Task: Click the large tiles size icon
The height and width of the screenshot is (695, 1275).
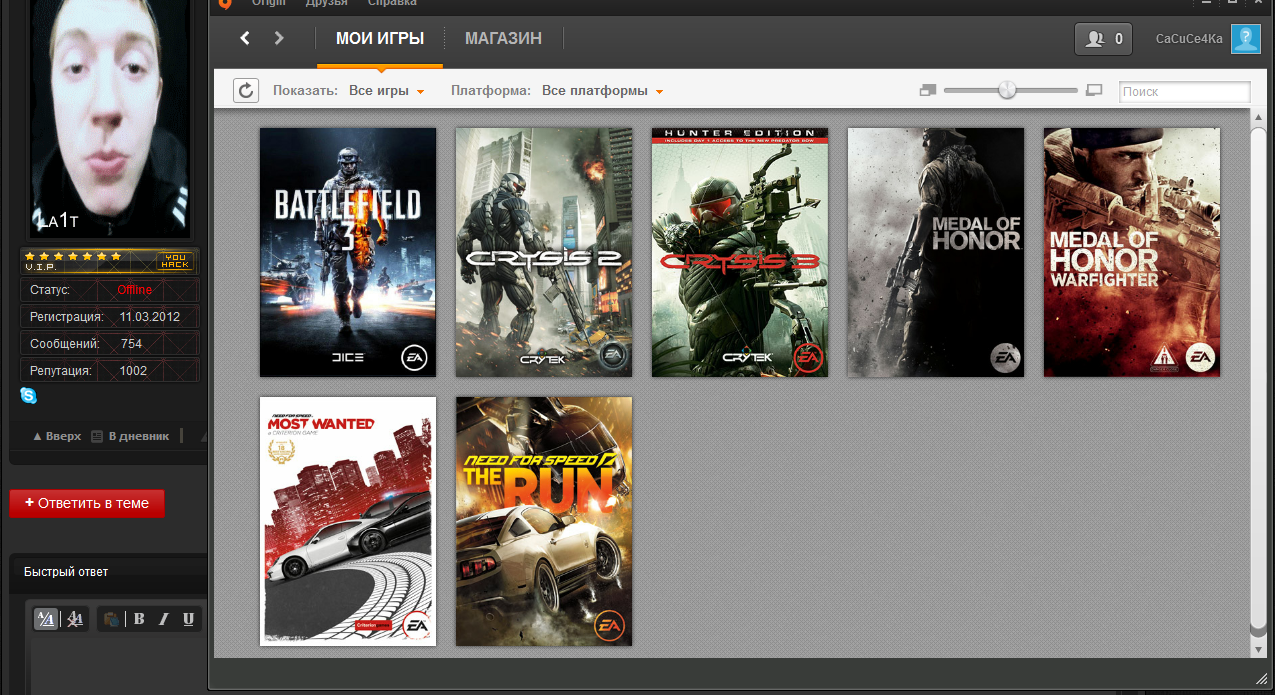Action: 1094,90
